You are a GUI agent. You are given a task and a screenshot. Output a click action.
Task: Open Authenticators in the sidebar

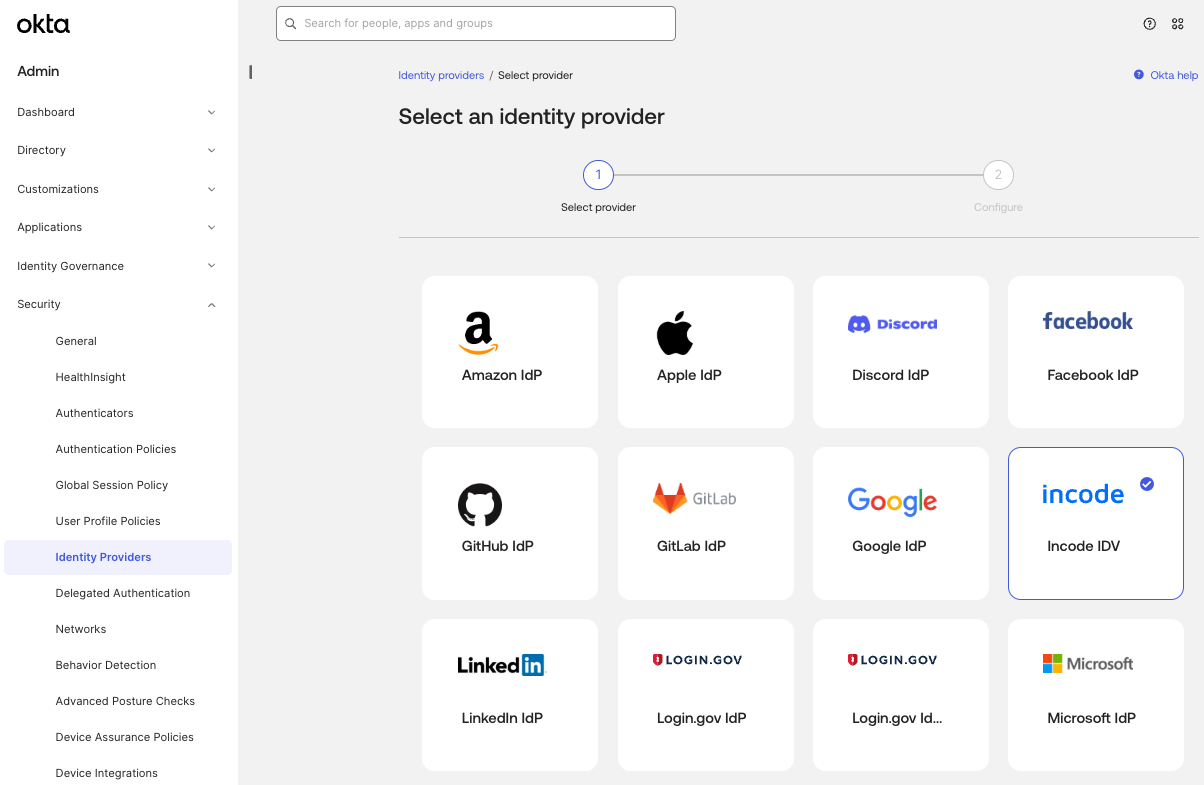point(94,413)
